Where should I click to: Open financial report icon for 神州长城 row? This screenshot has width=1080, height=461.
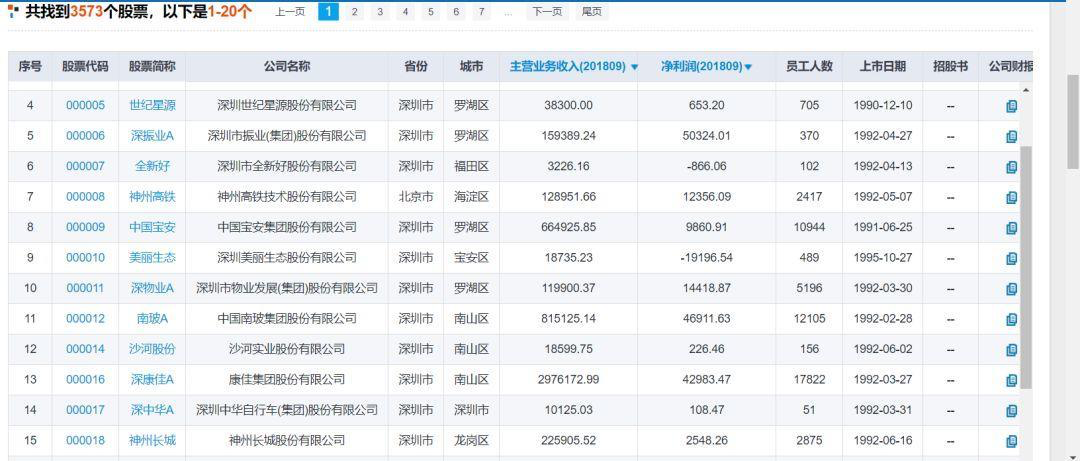(1011, 441)
